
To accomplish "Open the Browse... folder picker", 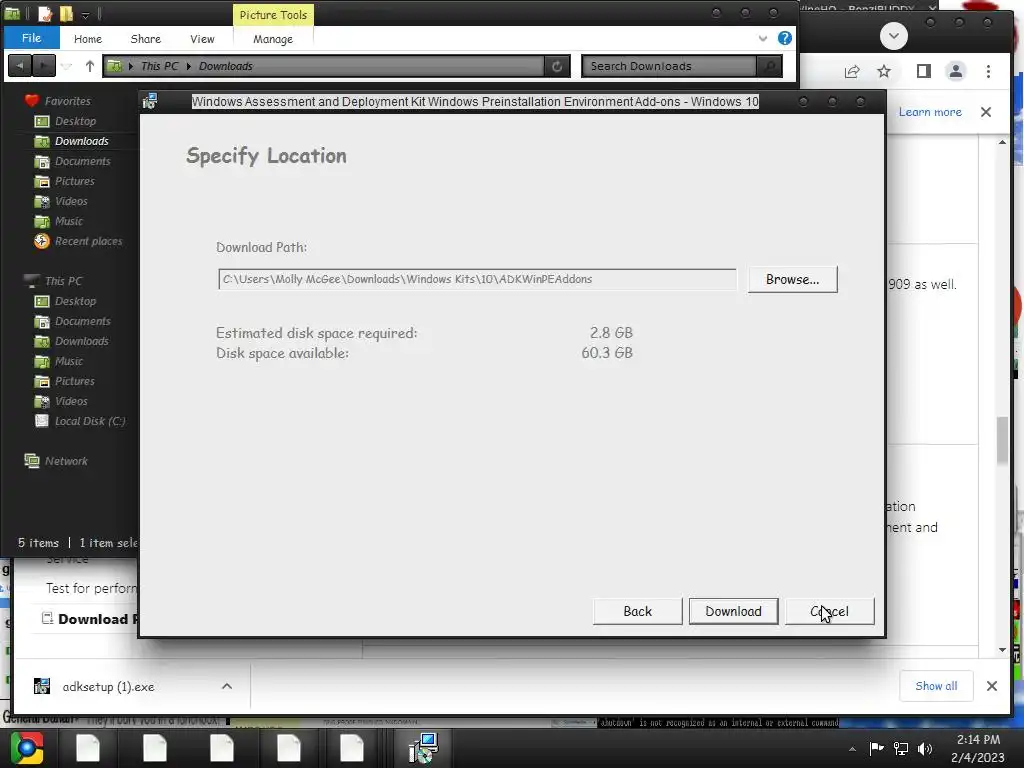I will 792,280.
